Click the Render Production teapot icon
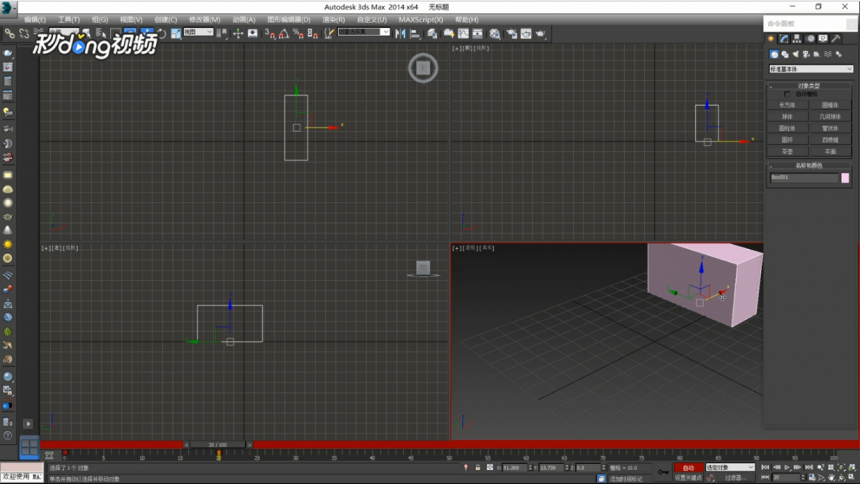Viewport: 860px width, 484px height. pyautogui.click(x=541, y=33)
